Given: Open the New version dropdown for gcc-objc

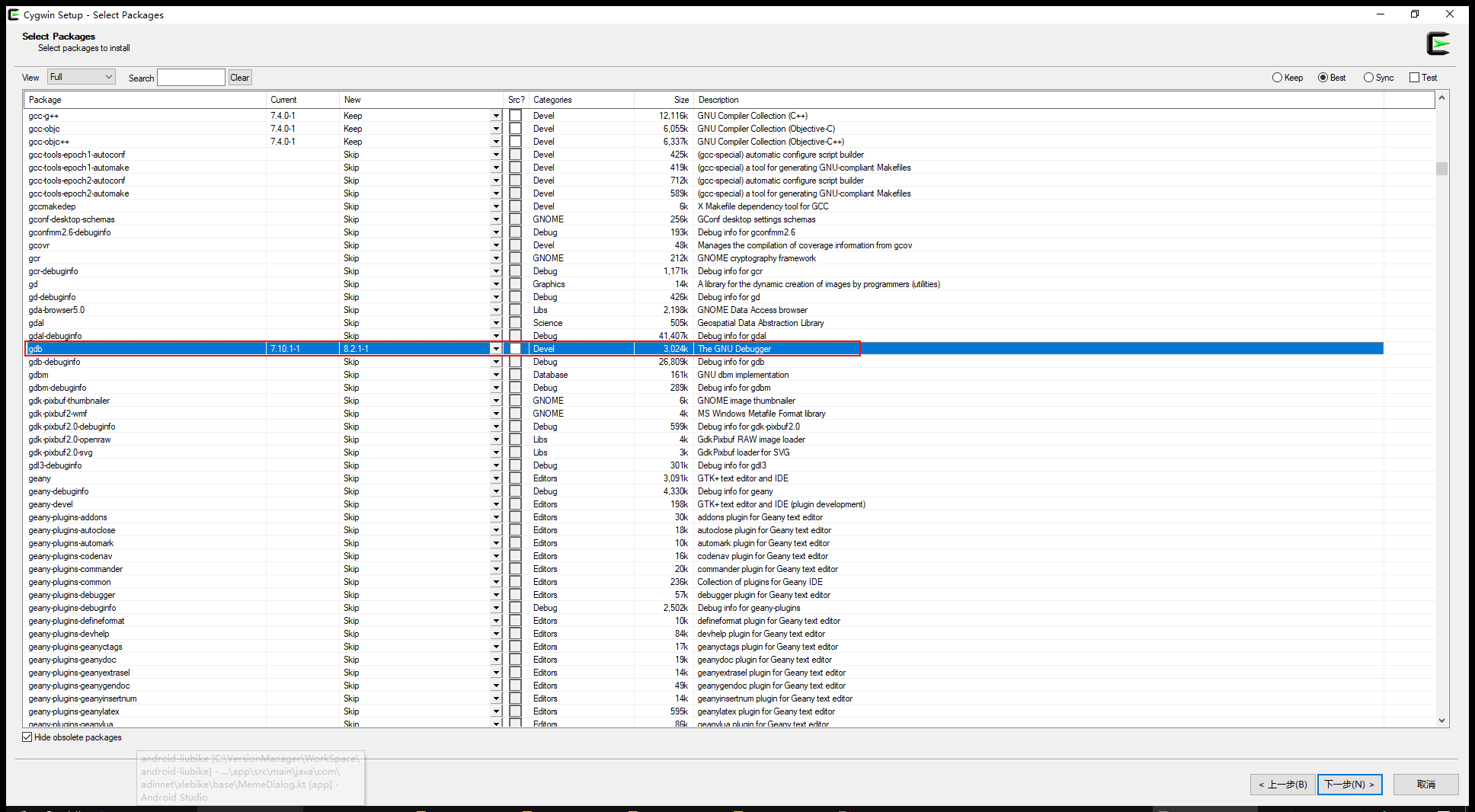Looking at the screenshot, I should 496,129.
